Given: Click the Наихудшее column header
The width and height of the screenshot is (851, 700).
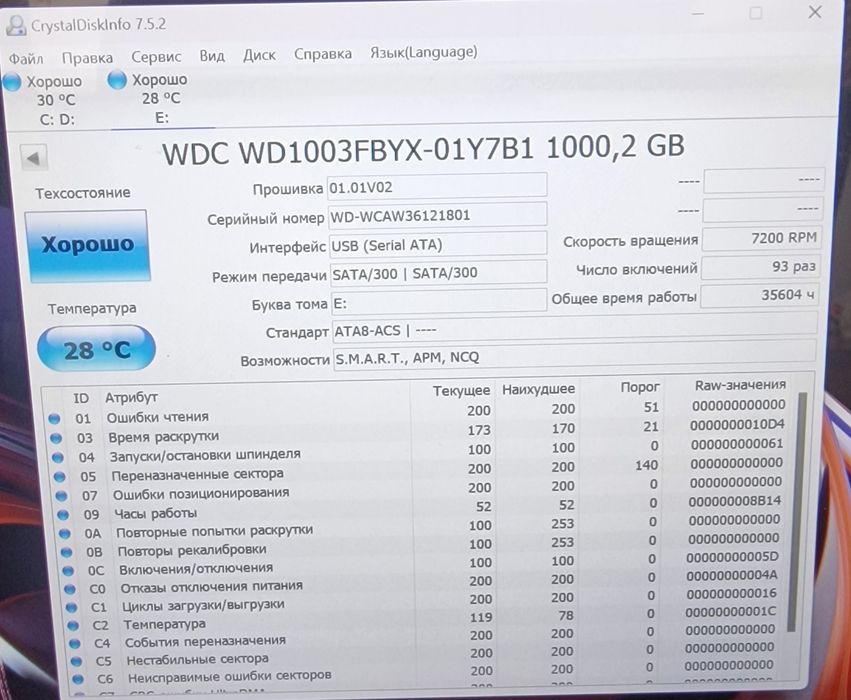Looking at the screenshot, I should [538, 389].
